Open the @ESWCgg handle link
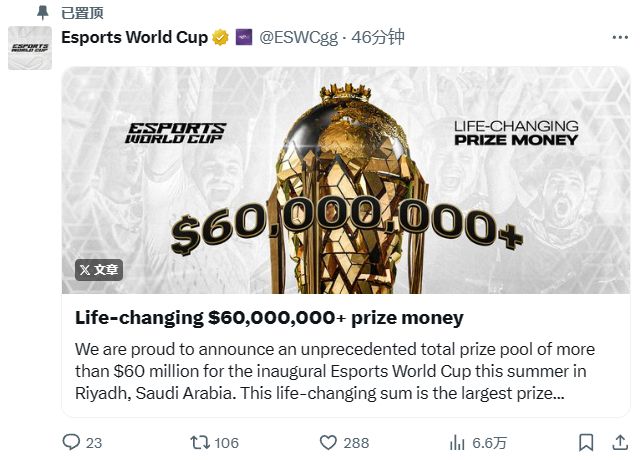Screen dimensions: 642x460 (300, 38)
